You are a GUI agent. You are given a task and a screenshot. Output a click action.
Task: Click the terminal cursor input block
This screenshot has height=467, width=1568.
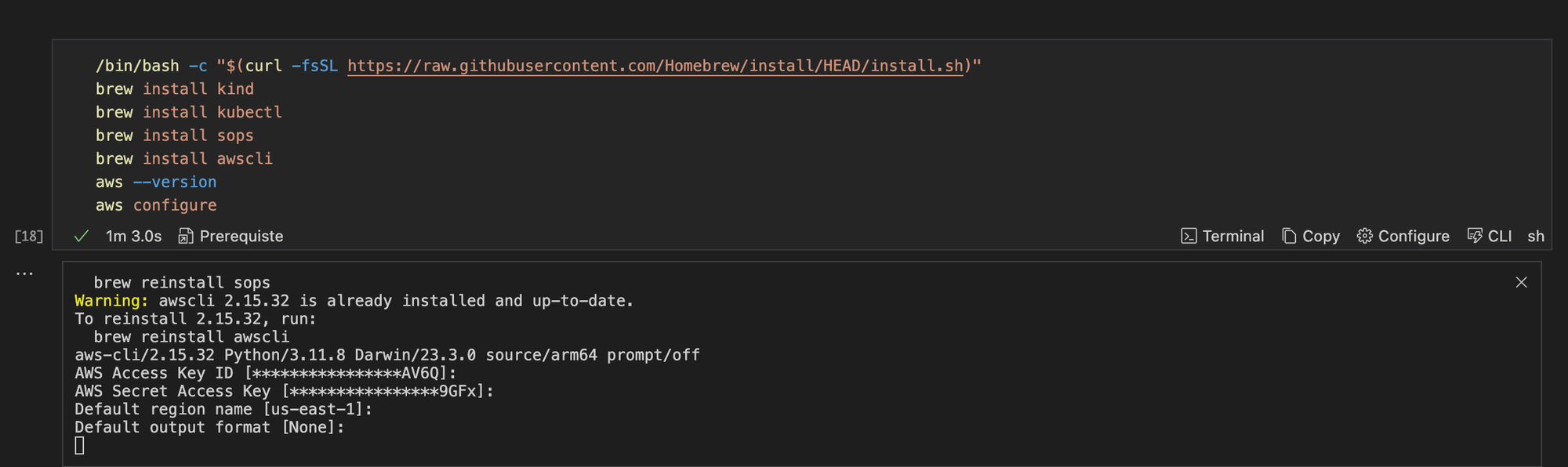coord(79,445)
